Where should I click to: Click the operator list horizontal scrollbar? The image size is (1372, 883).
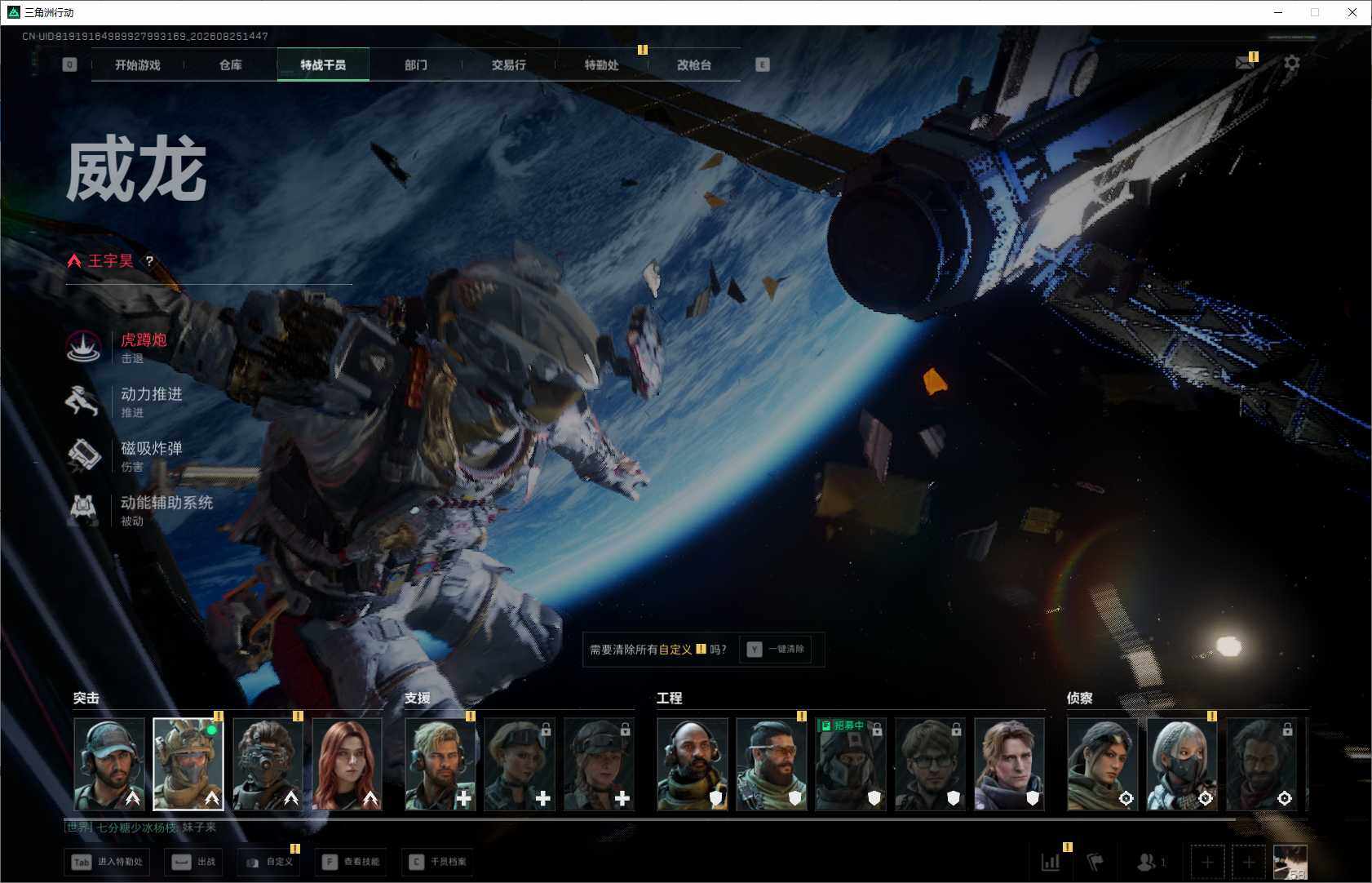[650, 819]
